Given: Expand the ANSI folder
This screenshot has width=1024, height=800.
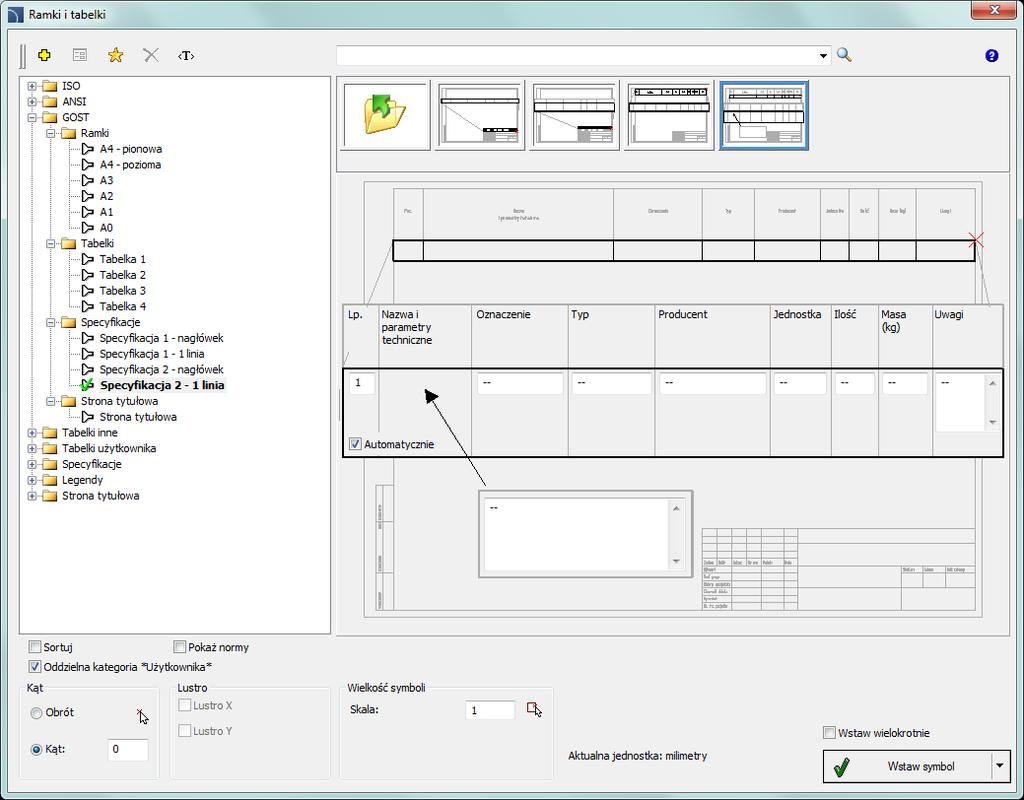Looking at the screenshot, I should pos(31,102).
